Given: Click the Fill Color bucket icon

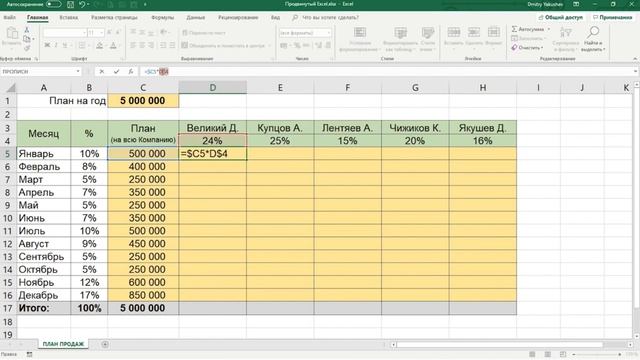Looking at the screenshot, I should pos(100,45).
